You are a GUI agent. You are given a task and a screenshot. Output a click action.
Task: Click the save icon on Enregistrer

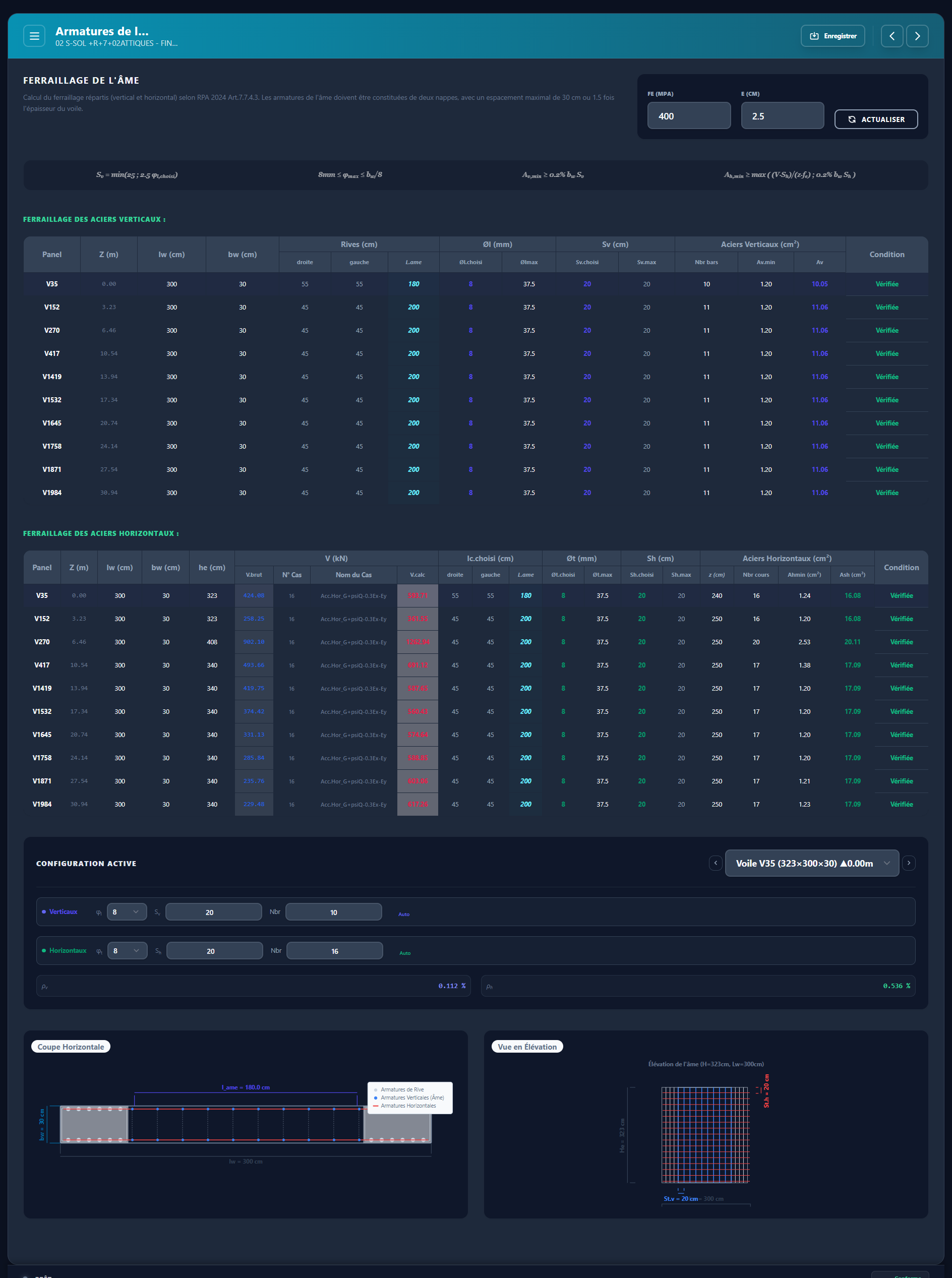(814, 36)
